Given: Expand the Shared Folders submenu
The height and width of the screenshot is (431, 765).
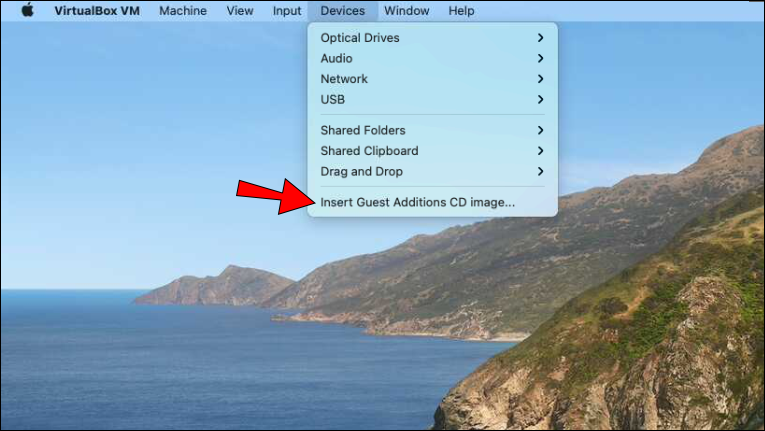Looking at the screenshot, I should [432, 130].
